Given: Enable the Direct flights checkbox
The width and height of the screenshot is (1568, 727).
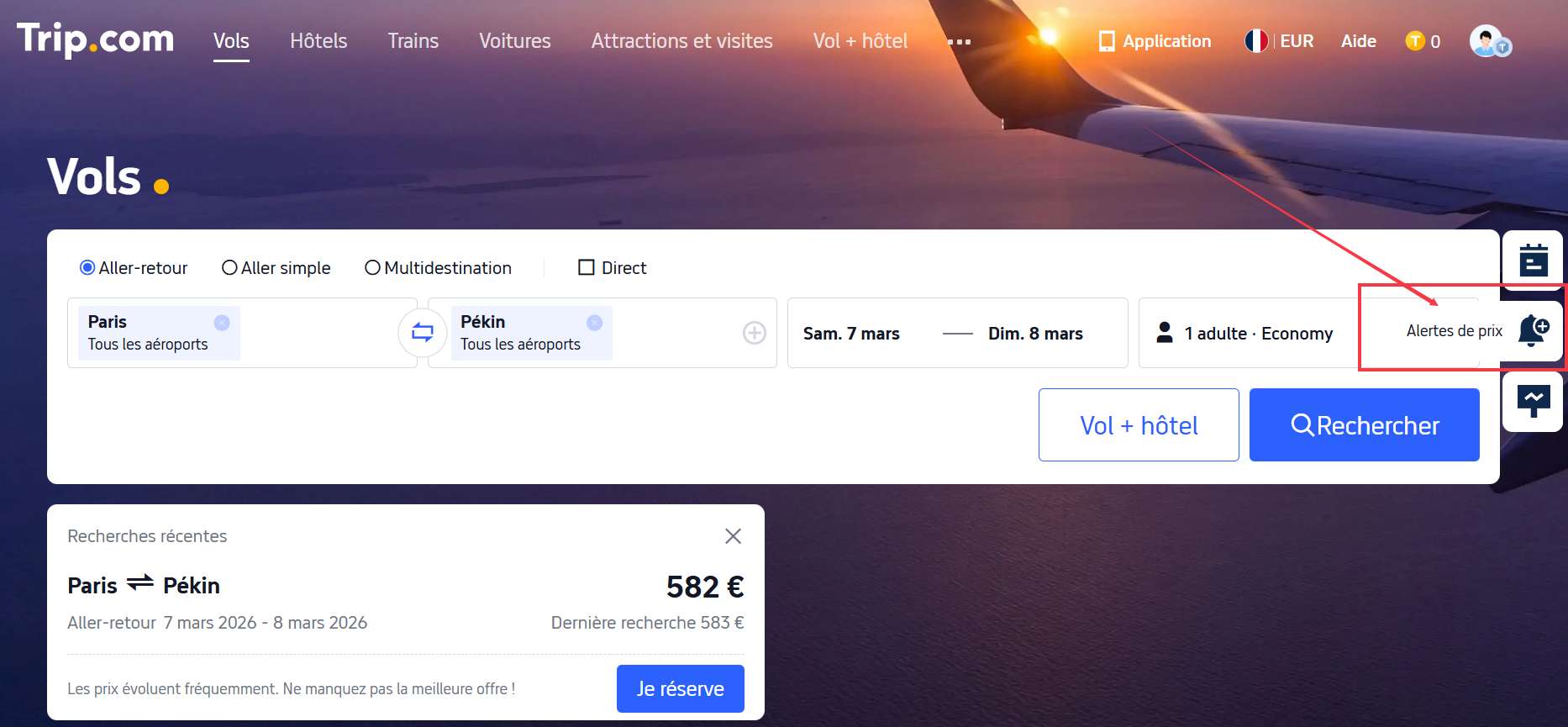Looking at the screenshot, I should [x=587, y=268].
